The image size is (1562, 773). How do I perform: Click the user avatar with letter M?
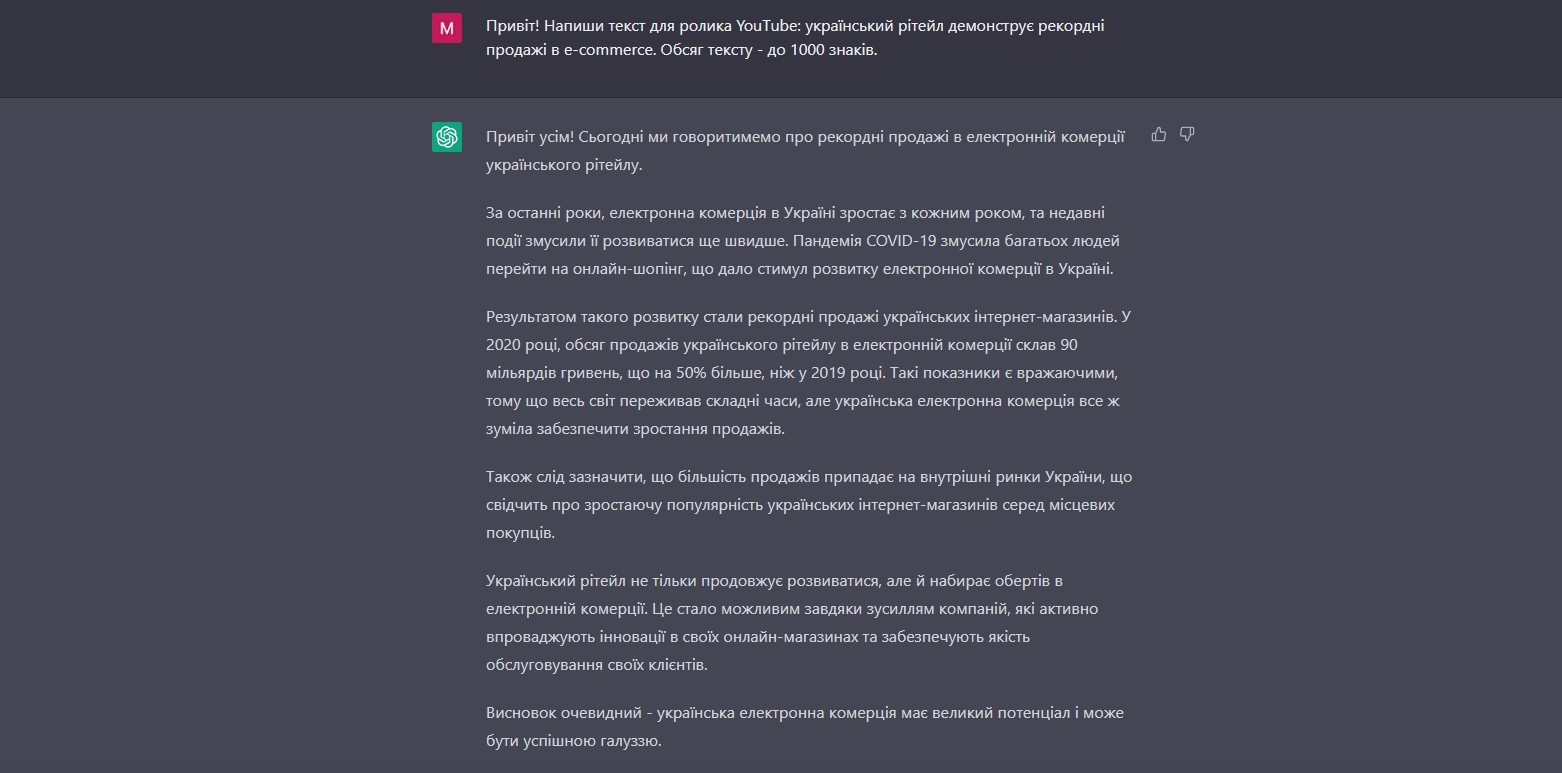click(x=447, y=28)
